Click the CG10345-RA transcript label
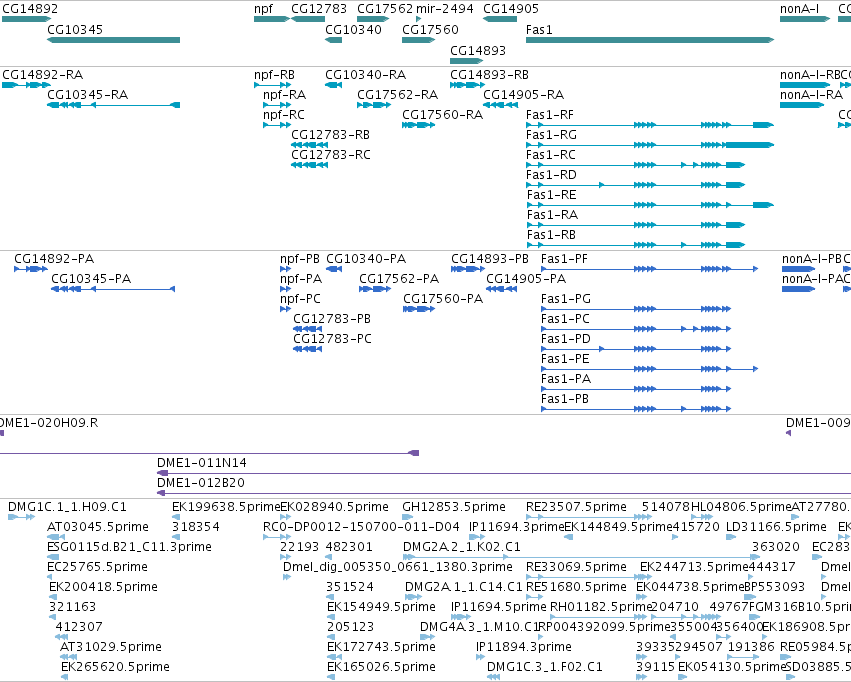 (x=88, y=94)
